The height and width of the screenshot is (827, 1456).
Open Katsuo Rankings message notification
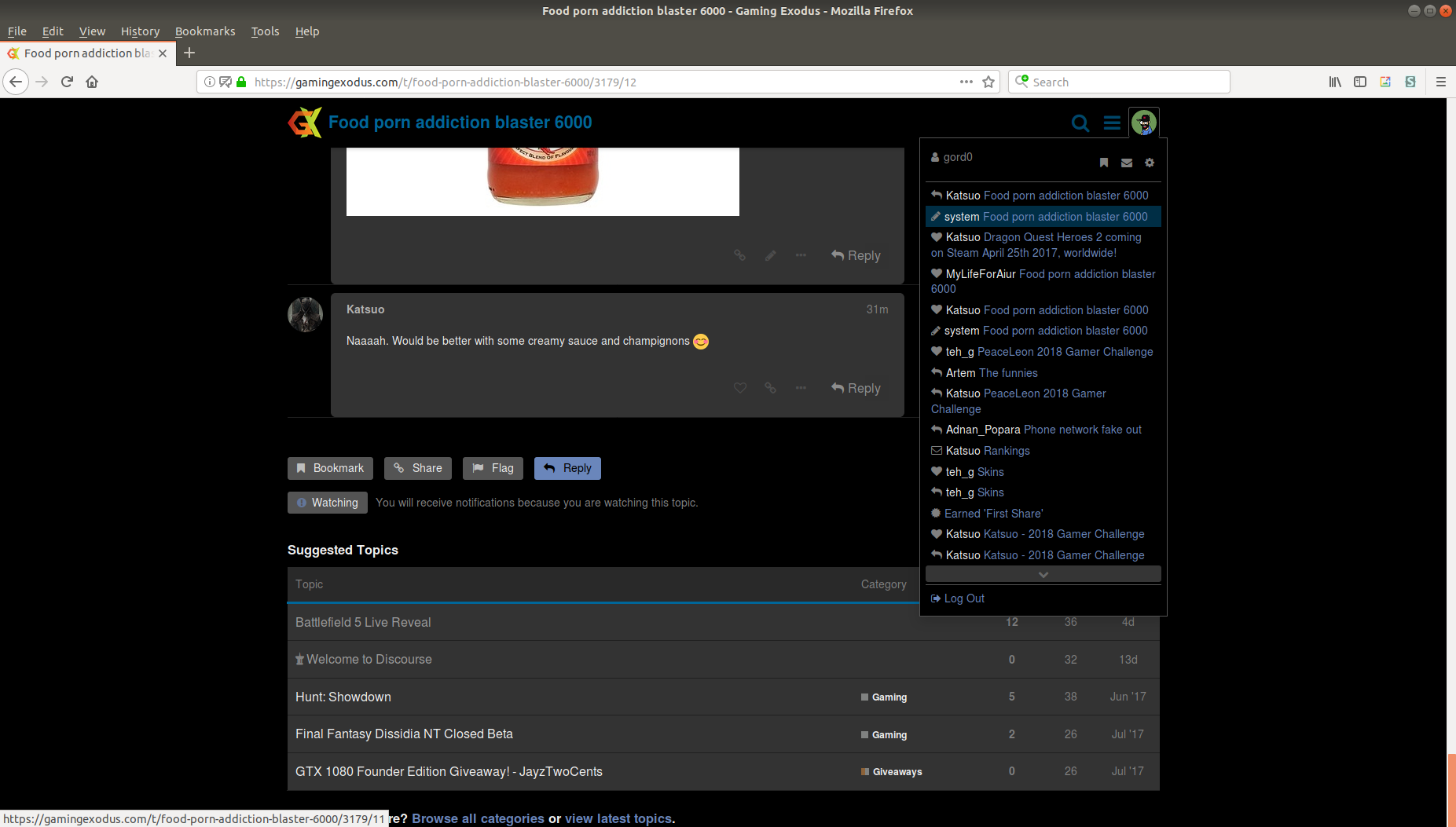point(1043,451)
